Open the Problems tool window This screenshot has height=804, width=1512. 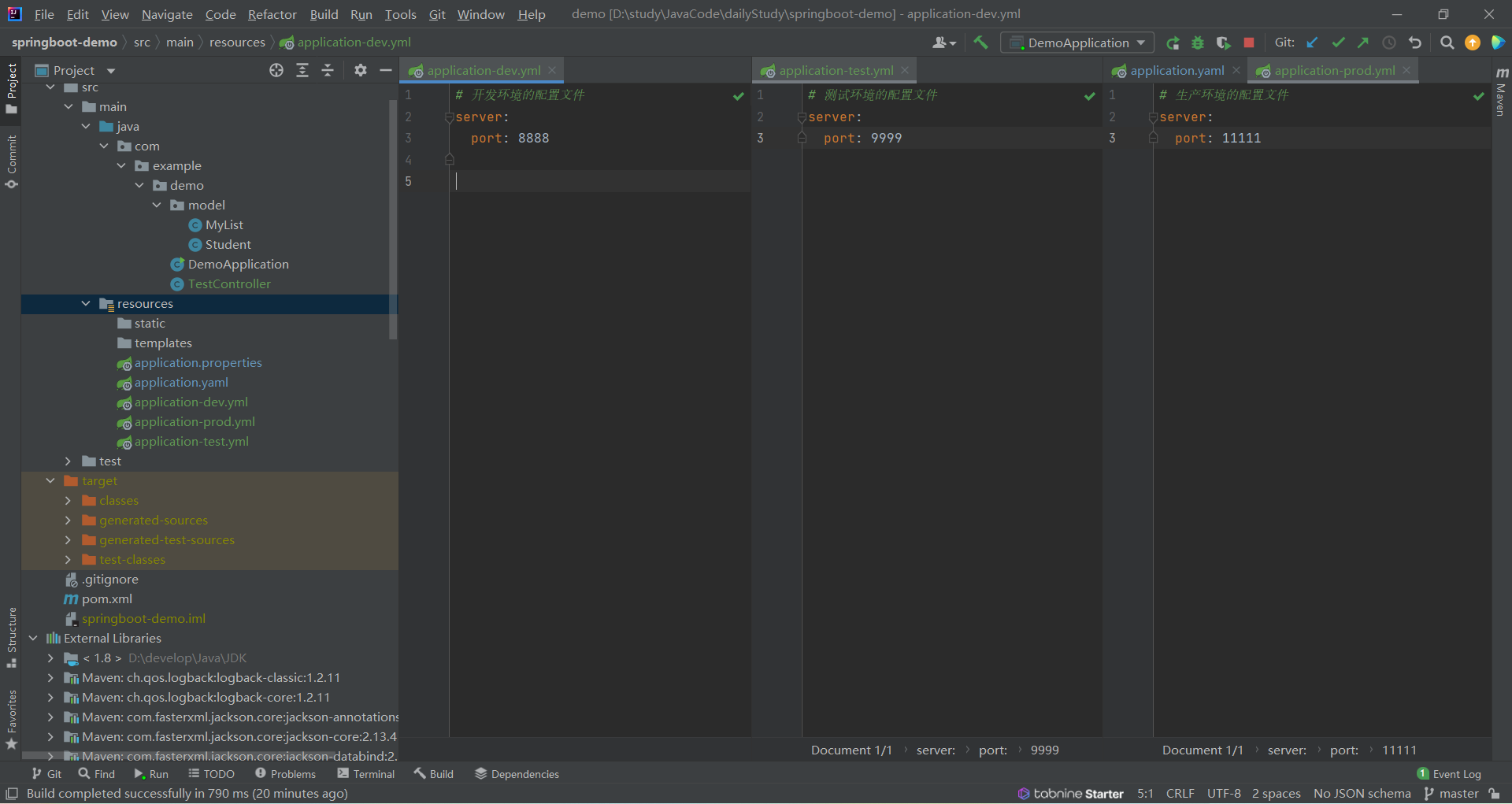pyautogui.click(x=285, y=774)
